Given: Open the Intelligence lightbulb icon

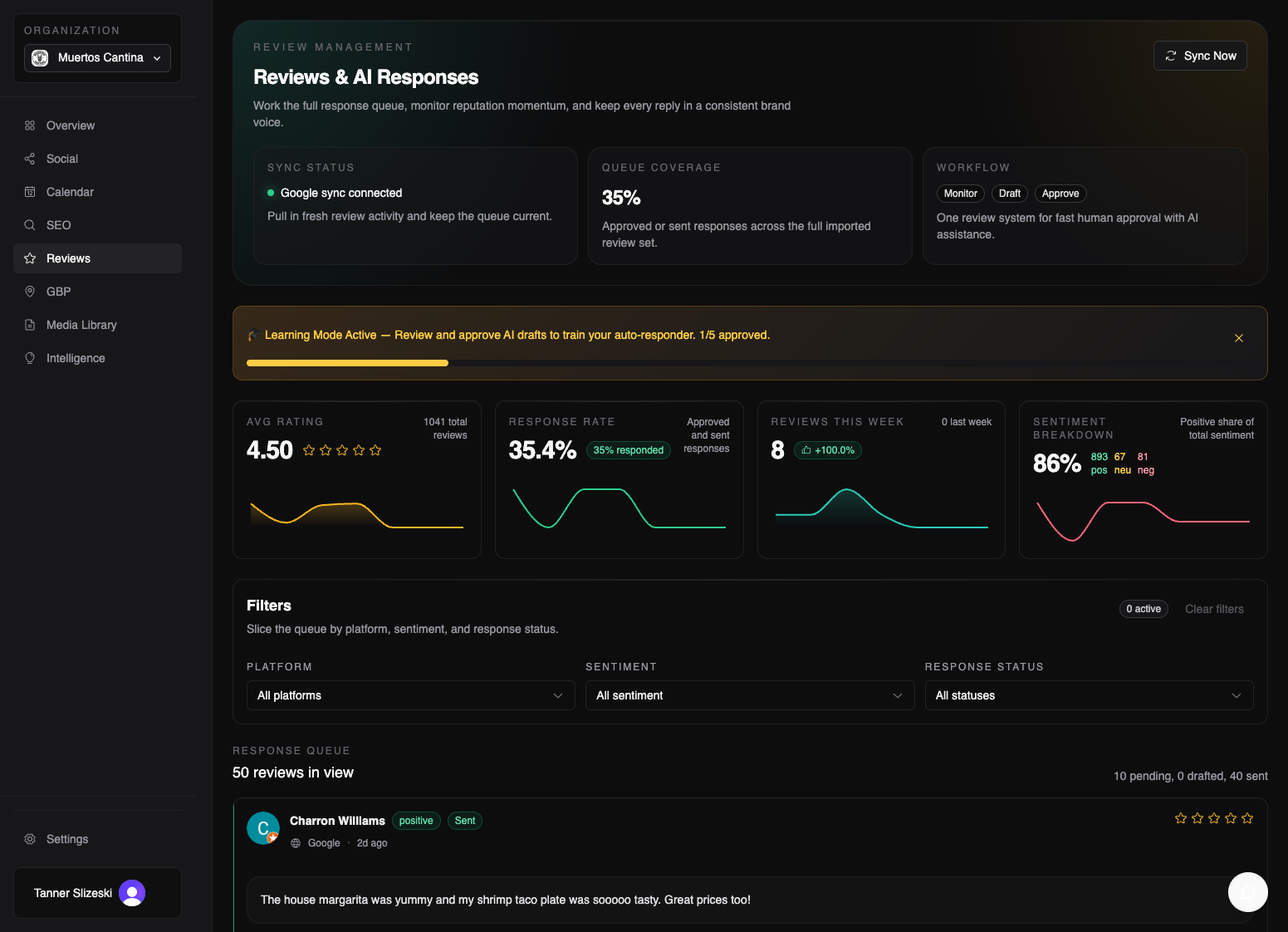Looking at the screenshot, I should tap(30, 358).
